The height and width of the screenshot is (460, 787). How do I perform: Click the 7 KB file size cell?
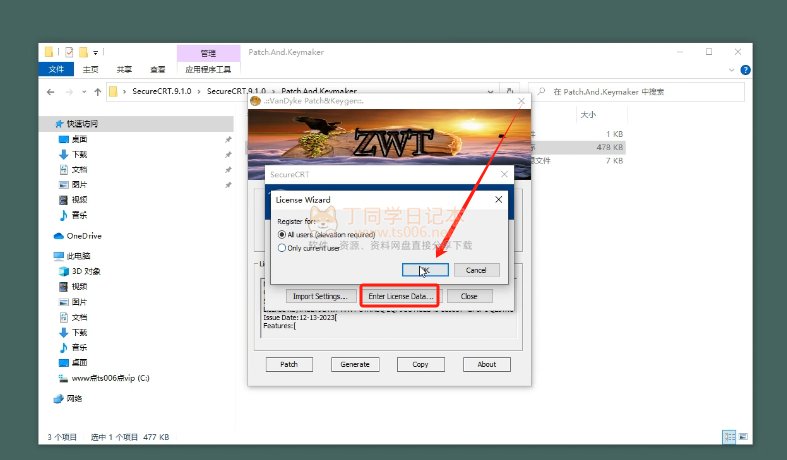click(x=614, y=161)
